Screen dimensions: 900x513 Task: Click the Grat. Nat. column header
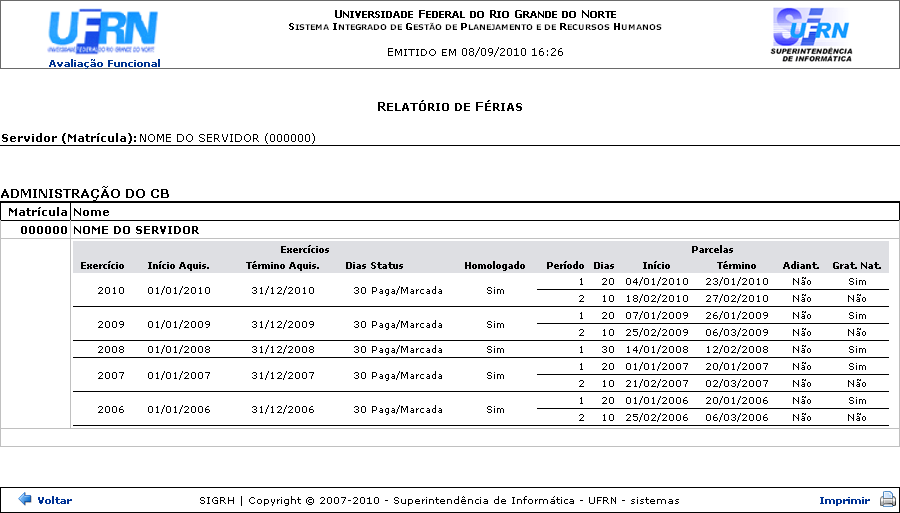click(856, 266)
